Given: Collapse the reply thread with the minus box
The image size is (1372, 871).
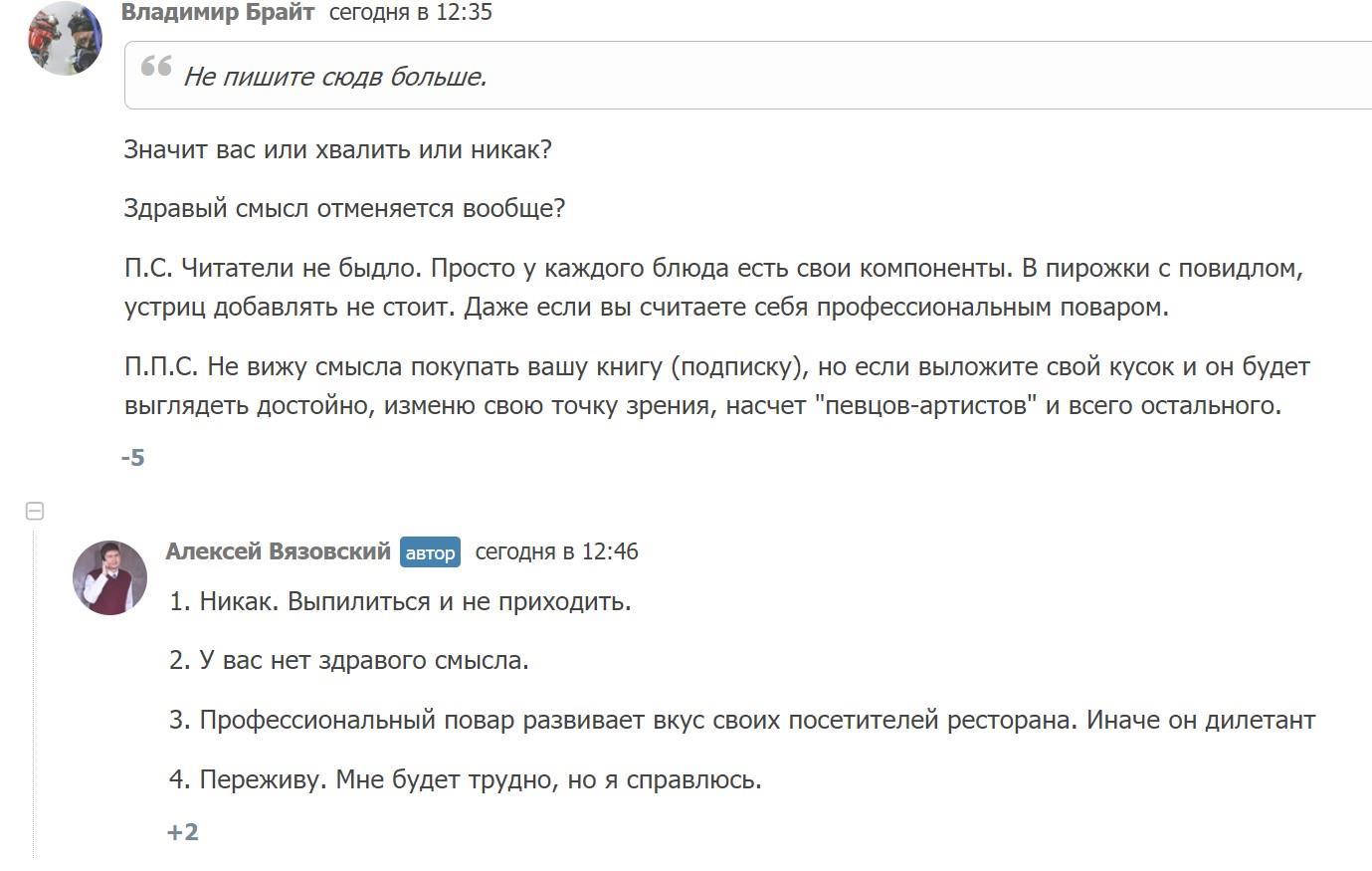Looking at the screenshot, I should (35, 512).
